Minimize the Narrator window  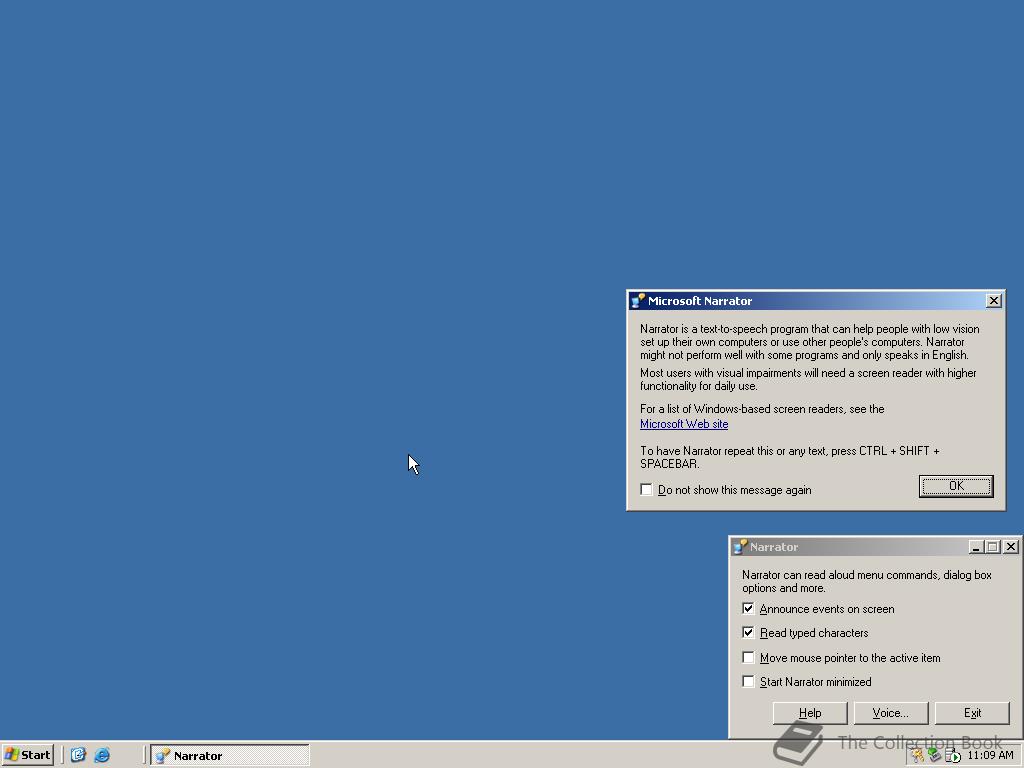976,547
